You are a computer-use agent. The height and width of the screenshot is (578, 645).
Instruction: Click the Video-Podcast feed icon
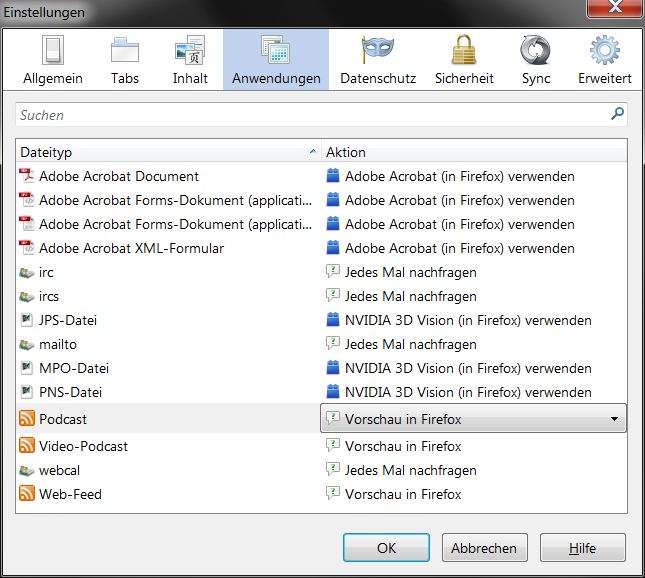click(27, 446)
